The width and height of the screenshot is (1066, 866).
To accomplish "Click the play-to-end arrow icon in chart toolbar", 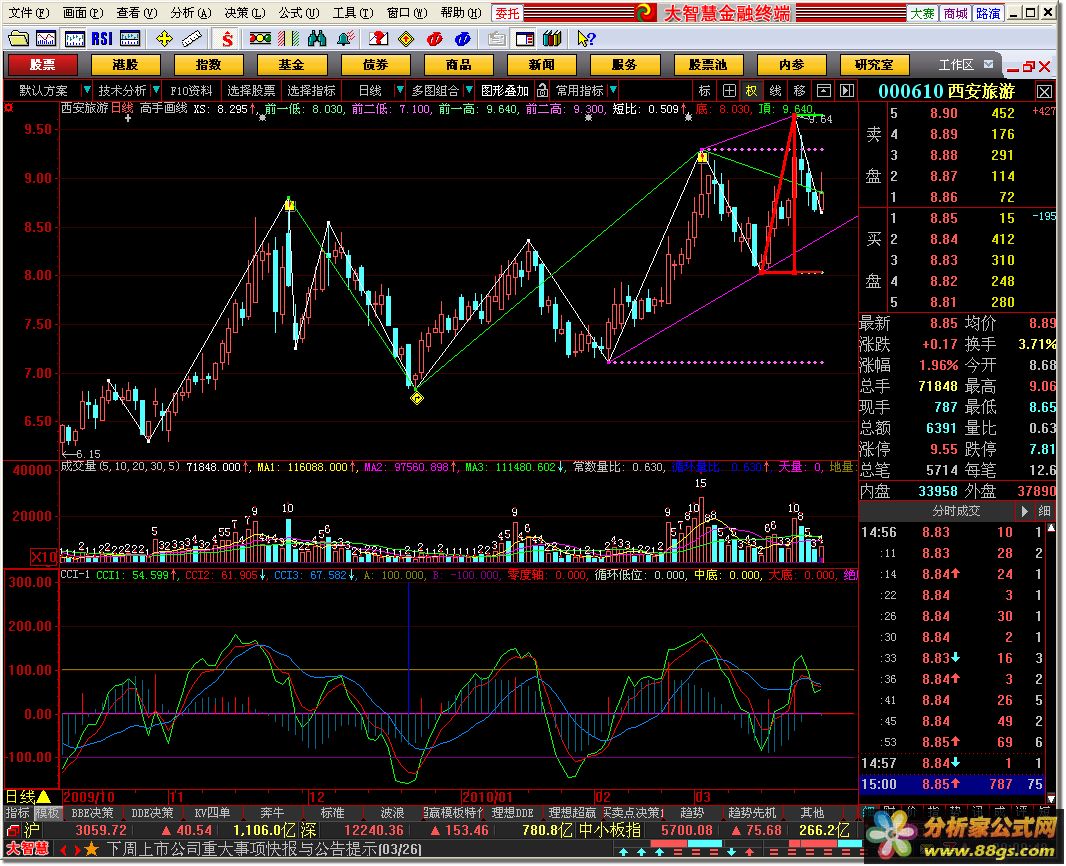I will (846, 90).
